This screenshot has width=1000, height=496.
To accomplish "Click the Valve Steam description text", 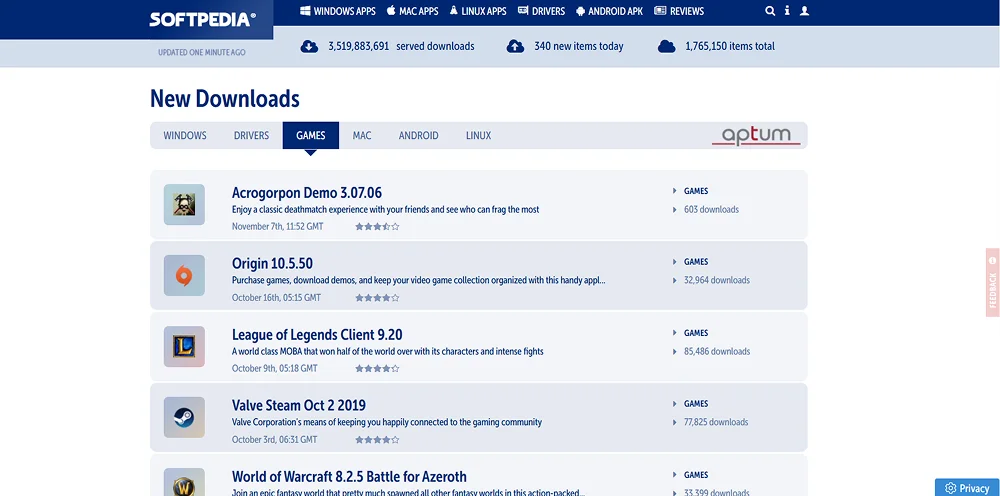I will pyautogui.click(x=386, y=422).
